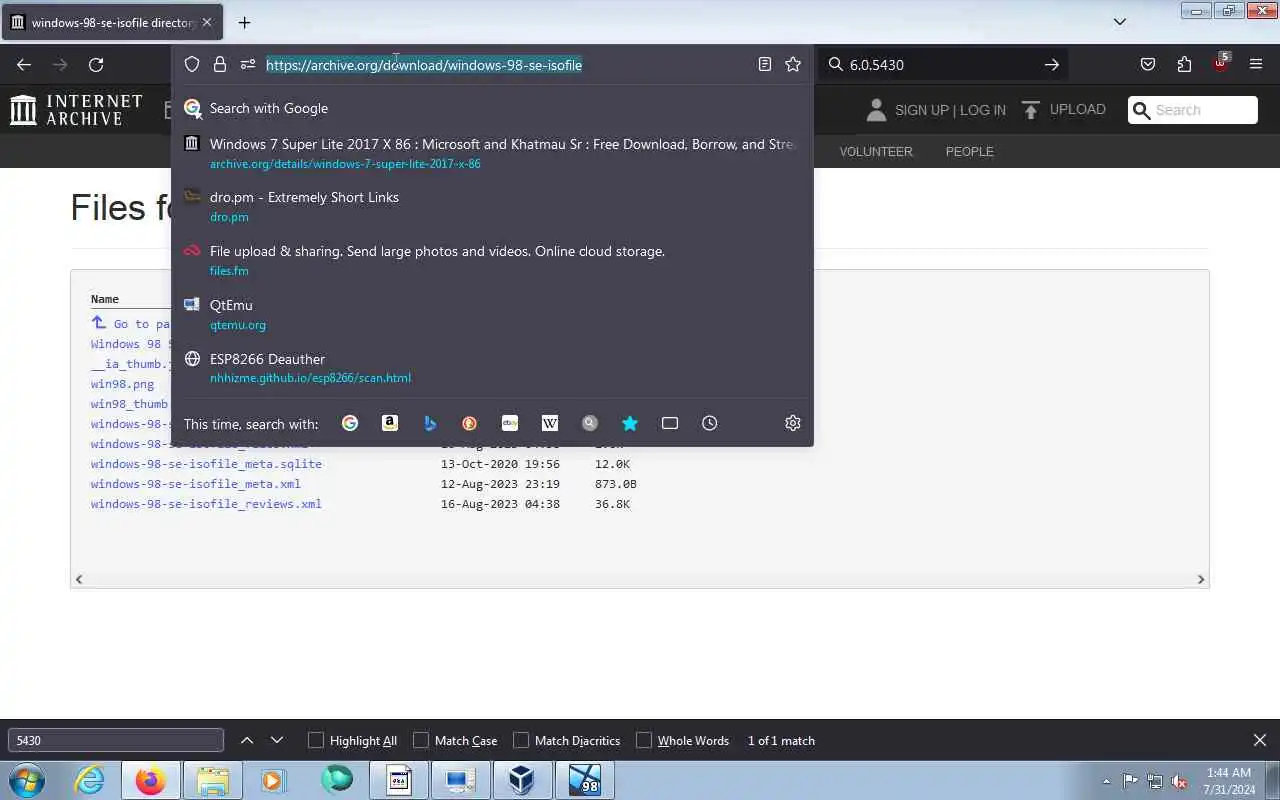The height and width of the screenshot is (800, 1280).
Task: Search in Bookmarks using the blue star
Action: pyautogui.click(x=630, y=423)
